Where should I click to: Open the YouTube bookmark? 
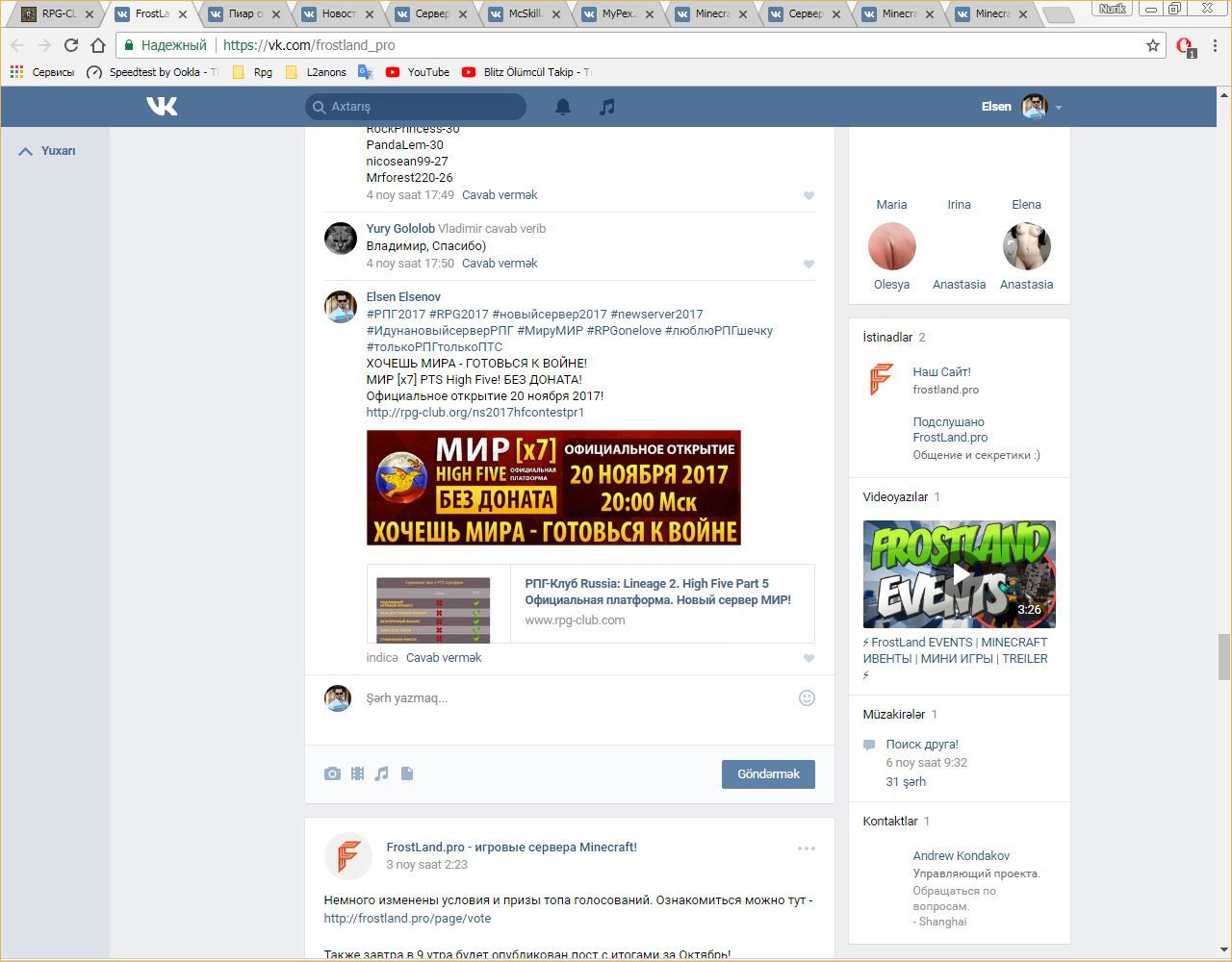coord(418,72)
